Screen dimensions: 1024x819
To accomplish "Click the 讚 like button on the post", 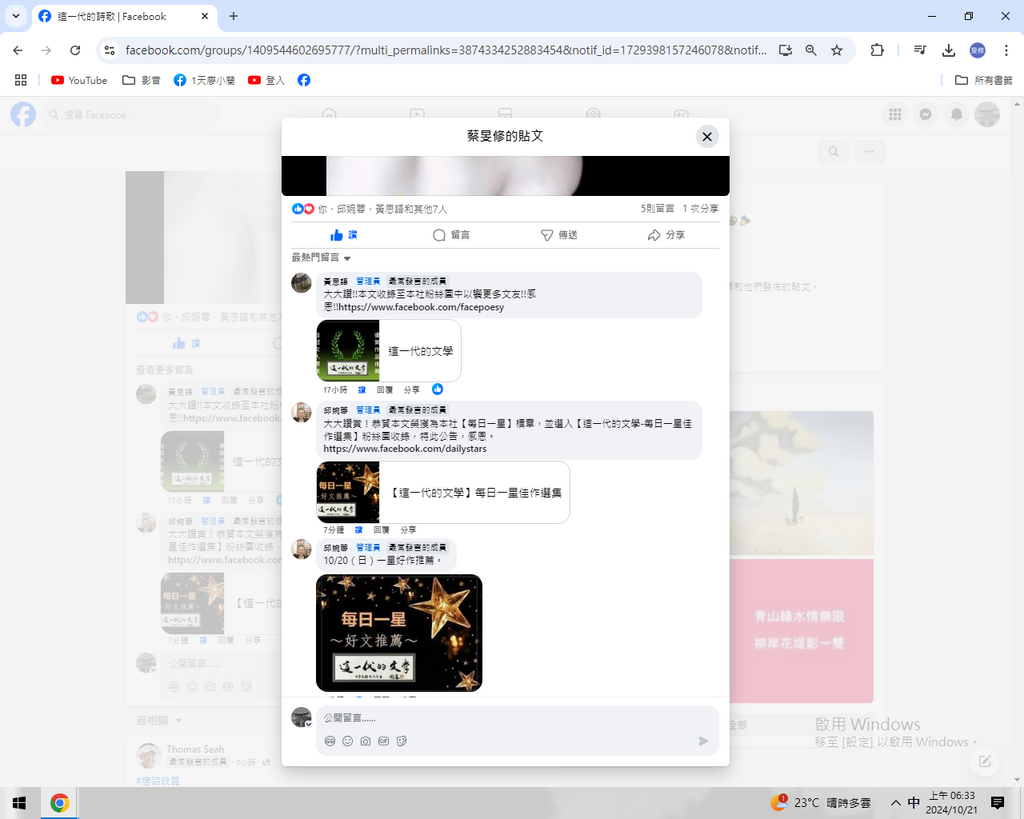I will click(x=343, y=235).
